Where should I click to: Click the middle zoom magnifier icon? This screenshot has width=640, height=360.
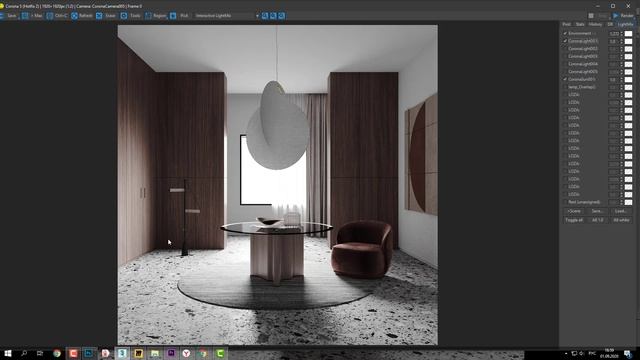coord(273,16)
